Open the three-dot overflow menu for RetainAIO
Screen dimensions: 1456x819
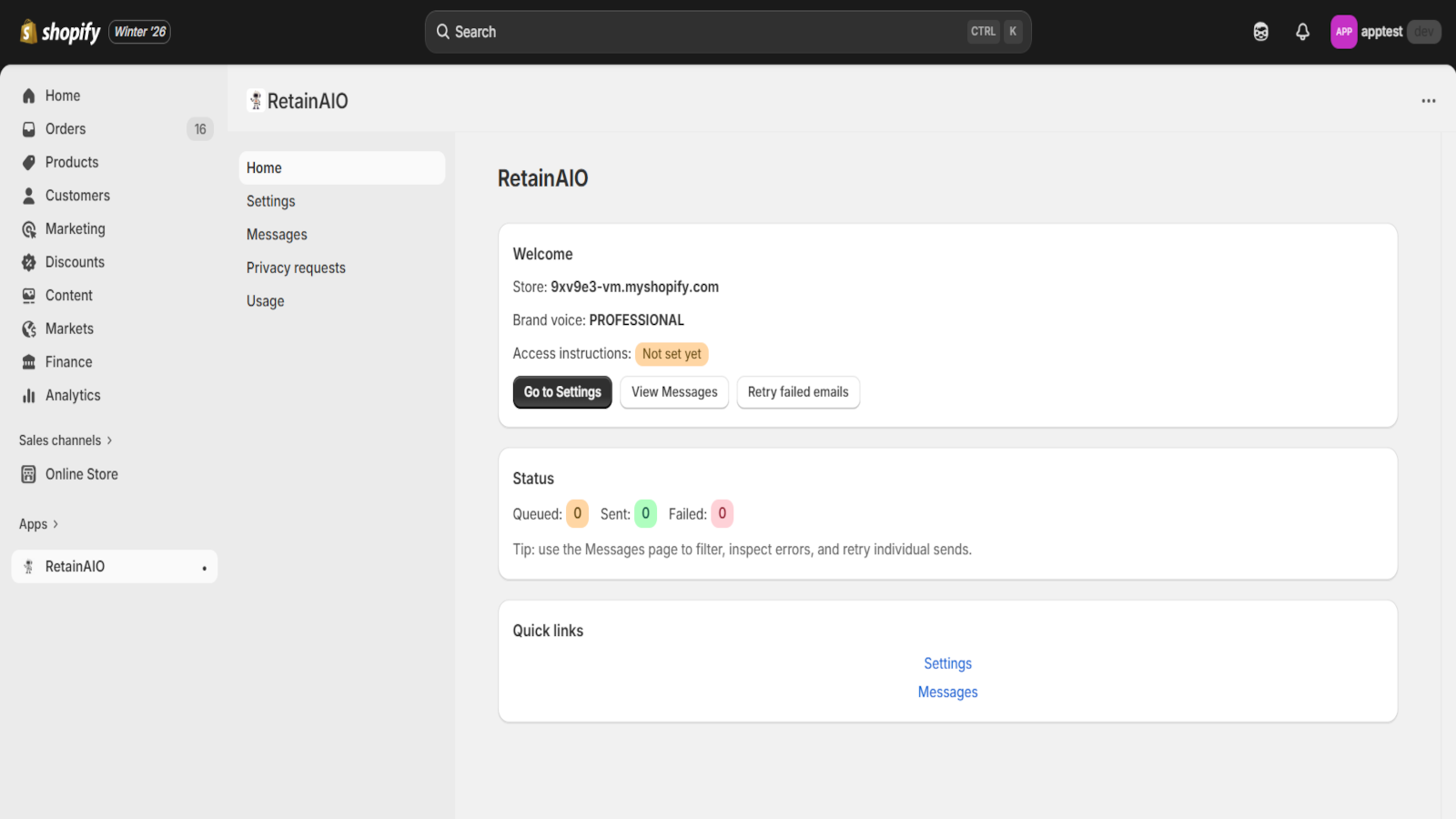tap(1427, 100)
